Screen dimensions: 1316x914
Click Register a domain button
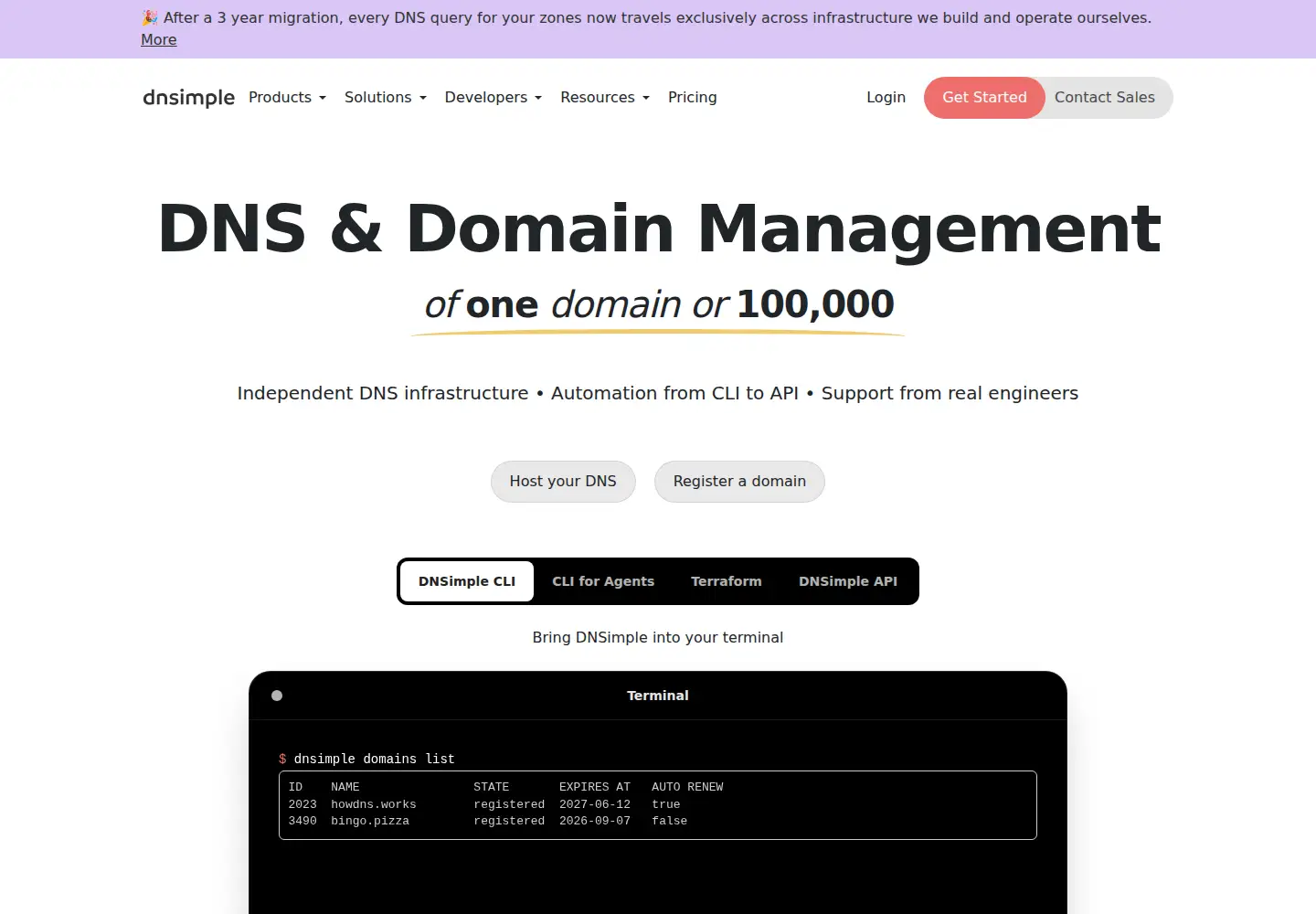[x=739, y=482]
